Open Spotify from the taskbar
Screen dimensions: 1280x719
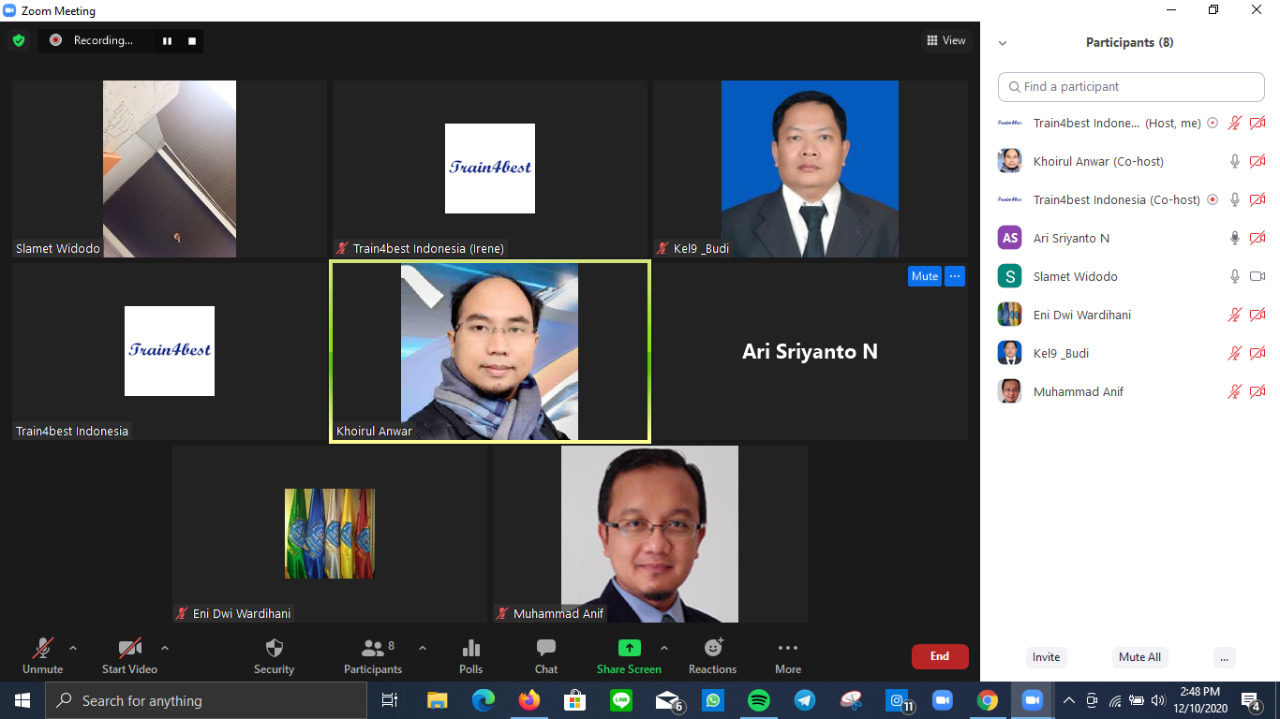(x=759, y=701)
